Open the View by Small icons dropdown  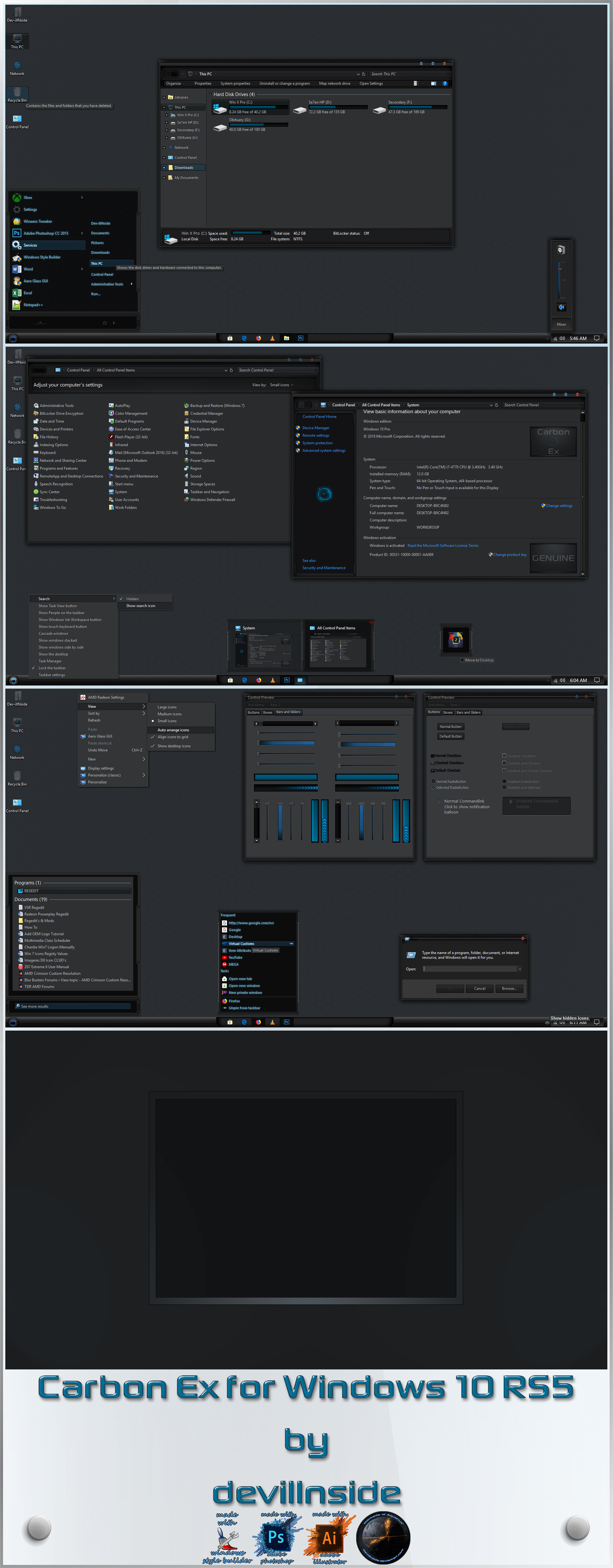(282, 385)
